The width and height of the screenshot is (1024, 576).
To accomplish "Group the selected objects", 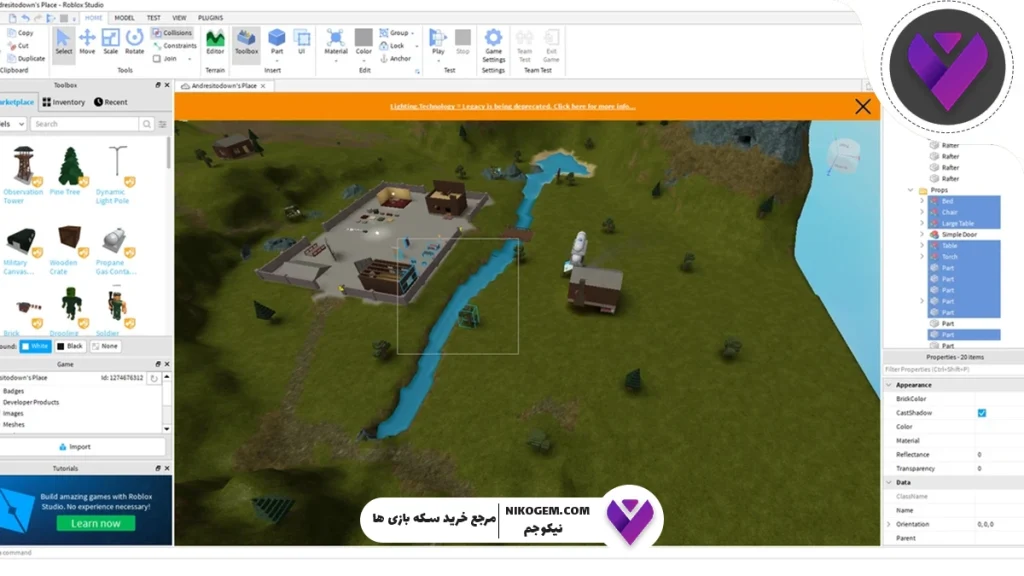I will pos(396,33).
